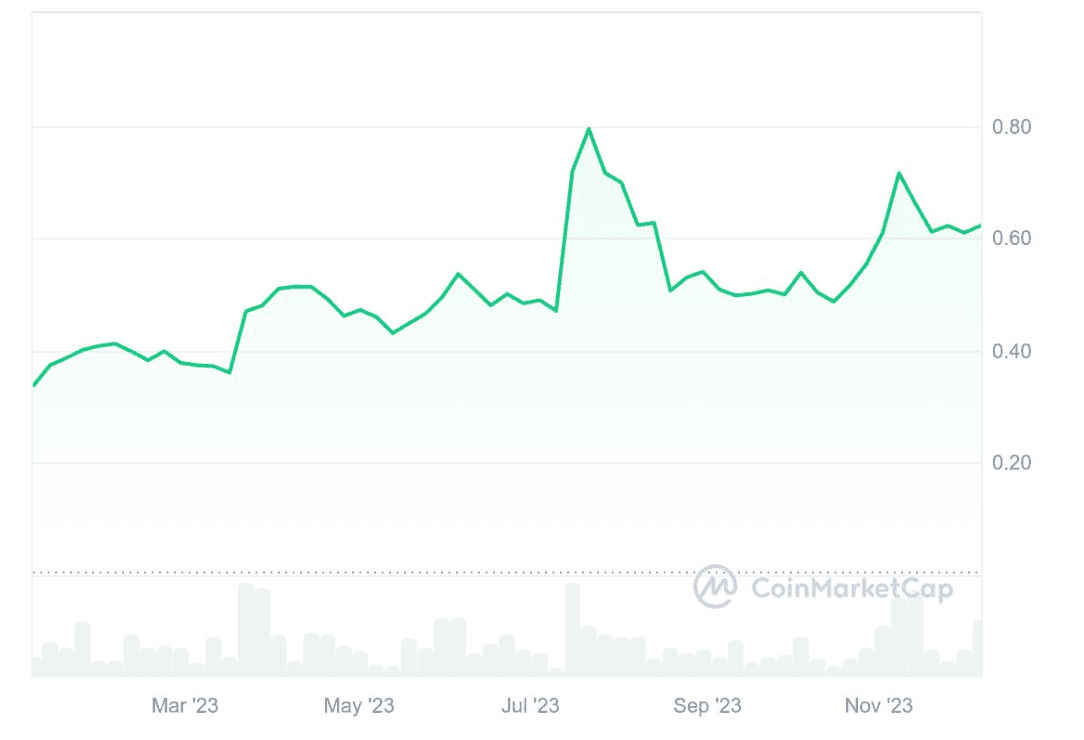This screenshot has width=1084, height=740.
Task: Click the highest price peak near 0.80
Action: (x=589, y=129)
